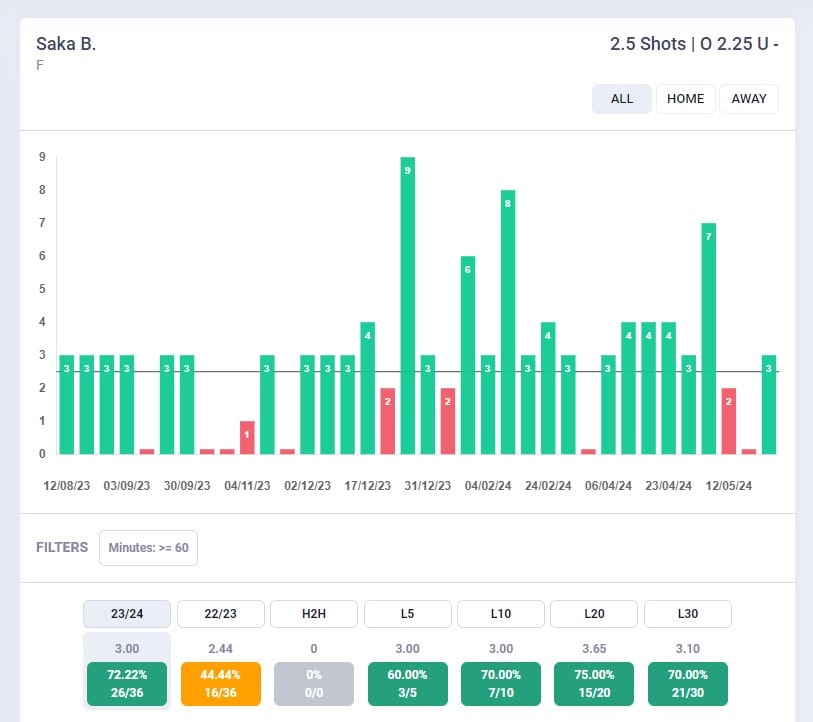
Task: Click the 04/11/23 date label
Action: coord(247,486)
